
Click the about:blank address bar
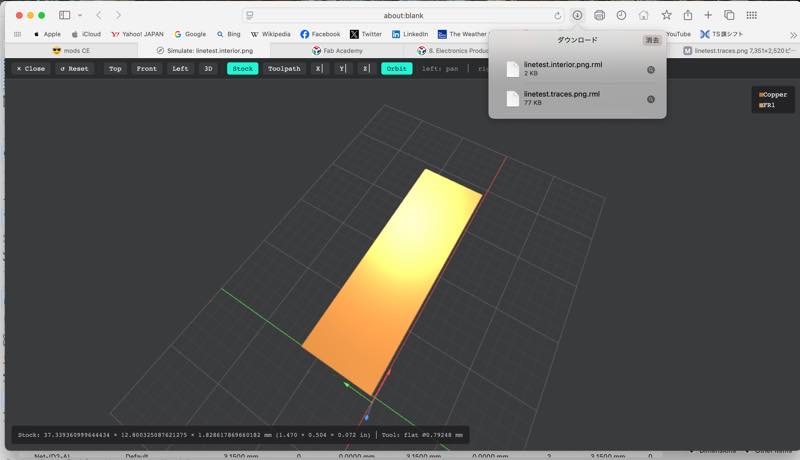pos(403,15)
